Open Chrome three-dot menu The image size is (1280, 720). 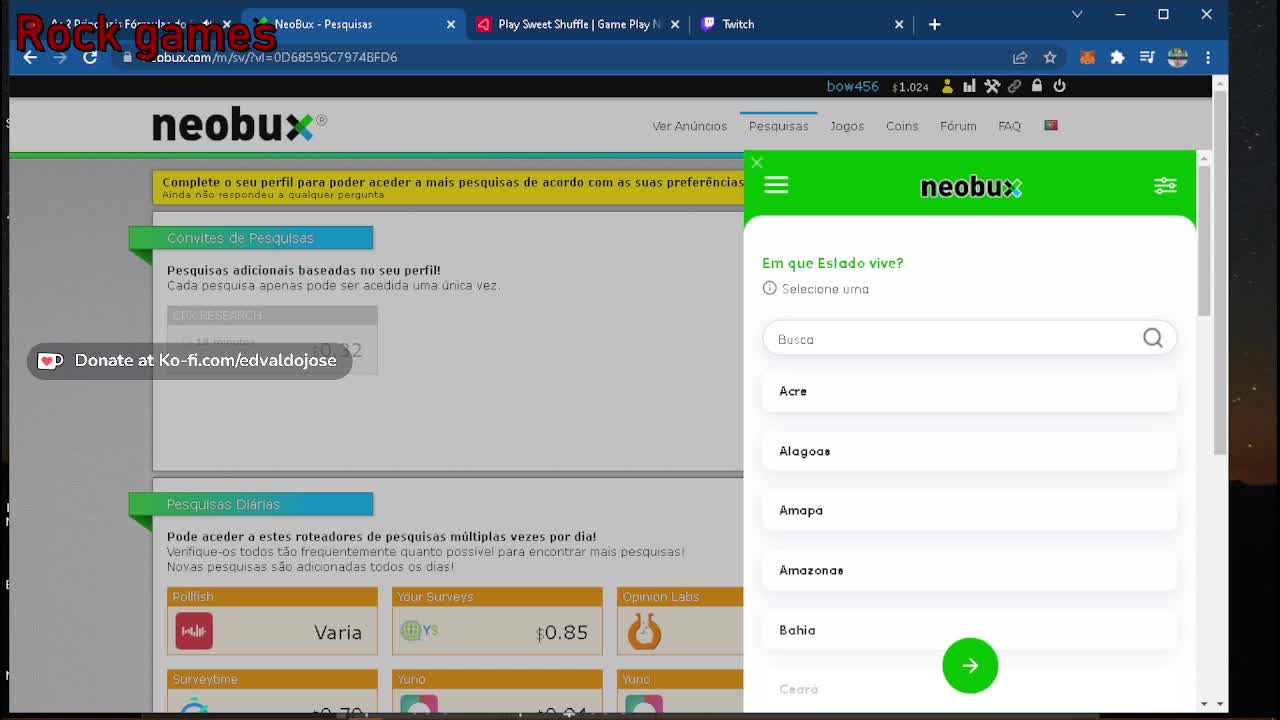pos(1208,58)
